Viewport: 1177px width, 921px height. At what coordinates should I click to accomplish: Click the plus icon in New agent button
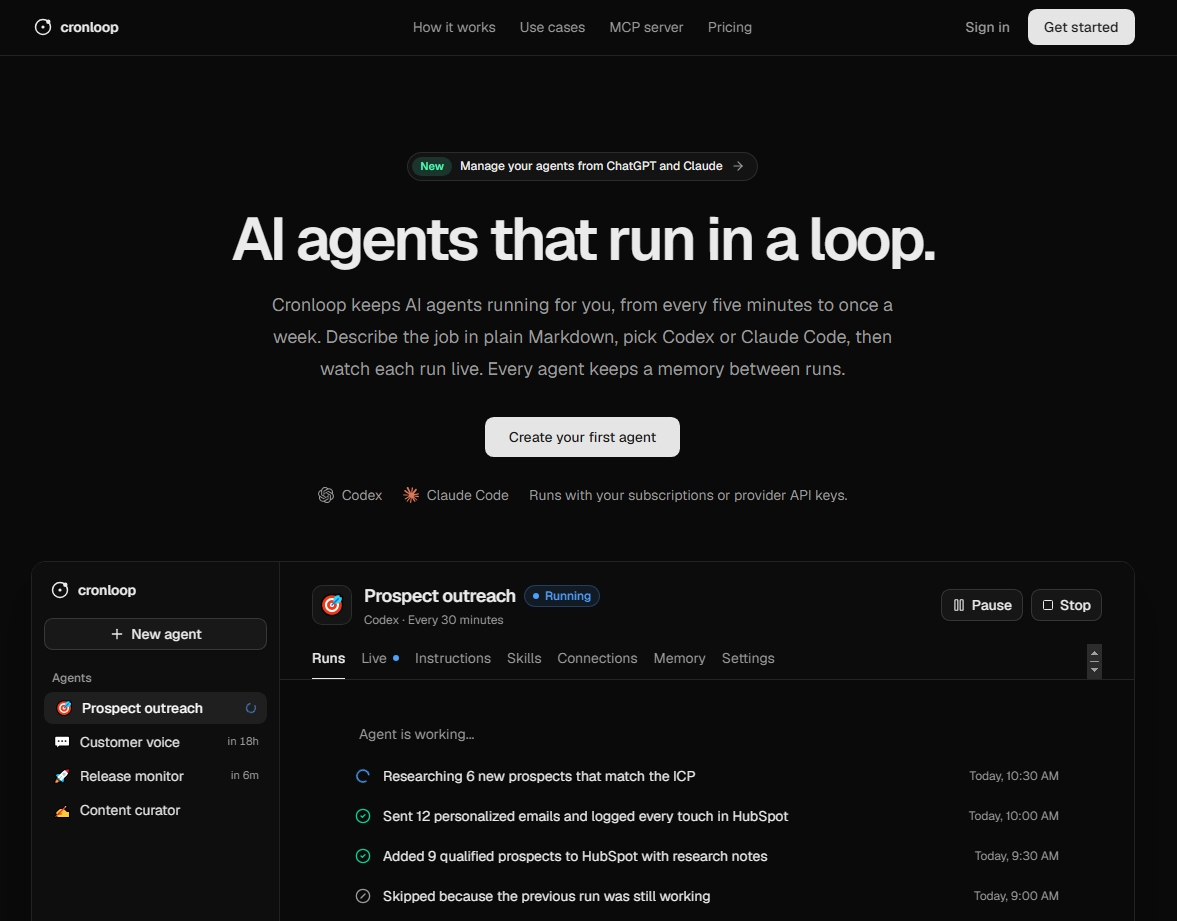tap(116, 634)
